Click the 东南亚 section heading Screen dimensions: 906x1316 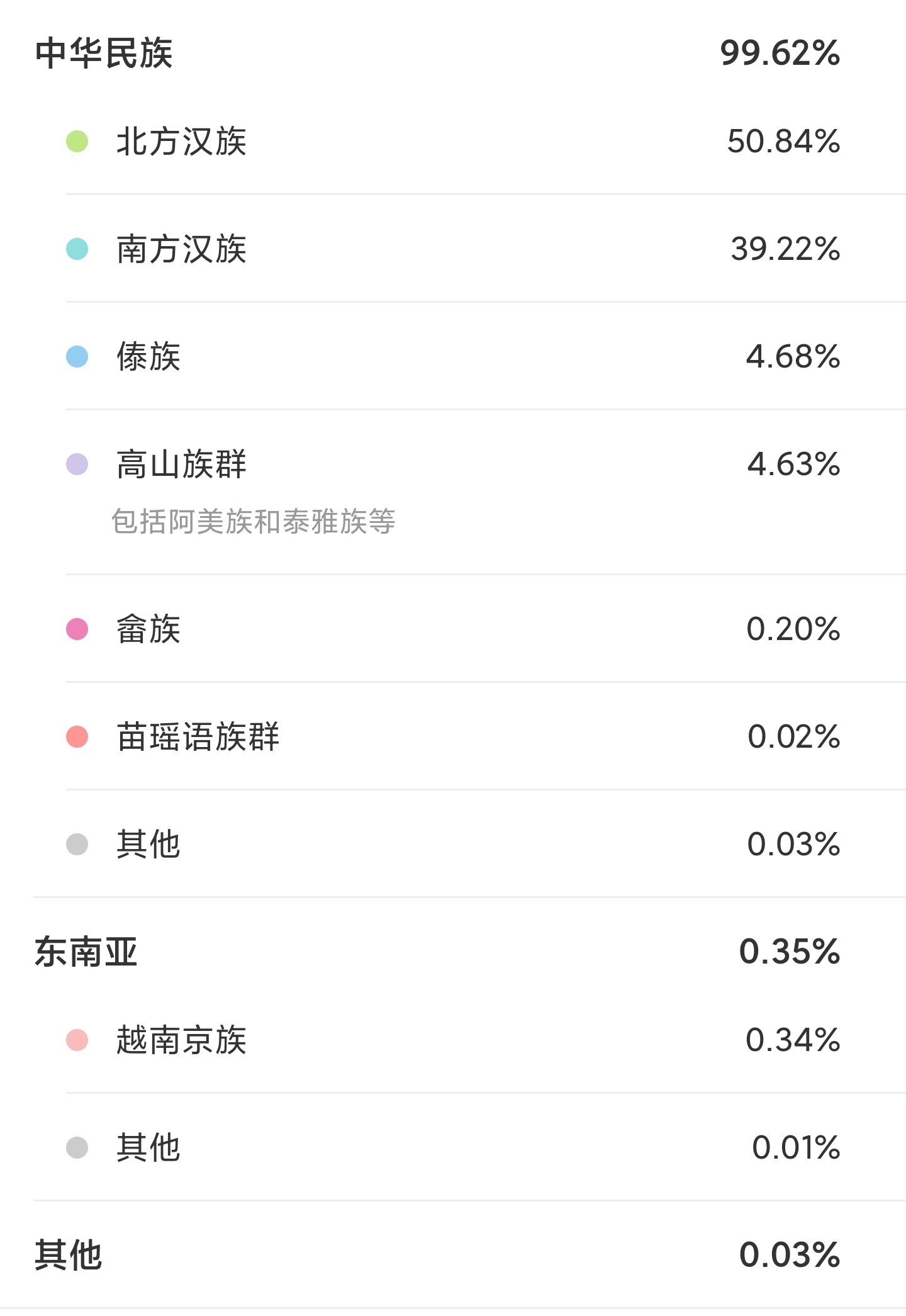tap(86, 952)
